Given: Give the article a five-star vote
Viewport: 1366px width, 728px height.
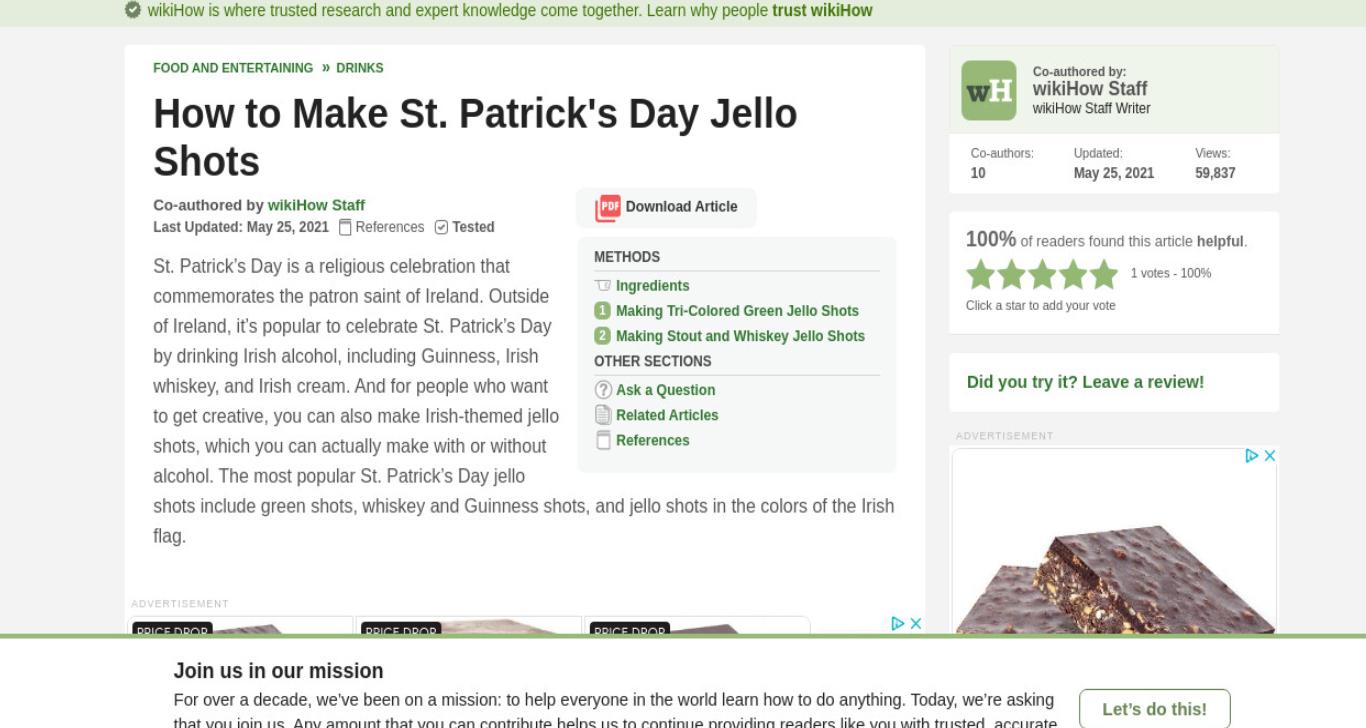Looking at the screenshot, I should pos(1104,274).
